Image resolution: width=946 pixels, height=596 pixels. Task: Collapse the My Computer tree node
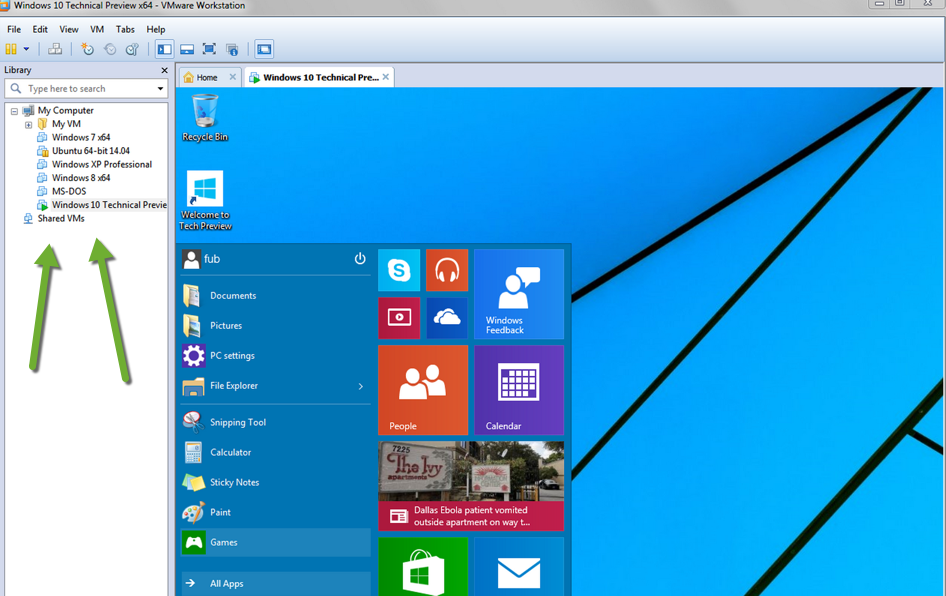[14, 111]
